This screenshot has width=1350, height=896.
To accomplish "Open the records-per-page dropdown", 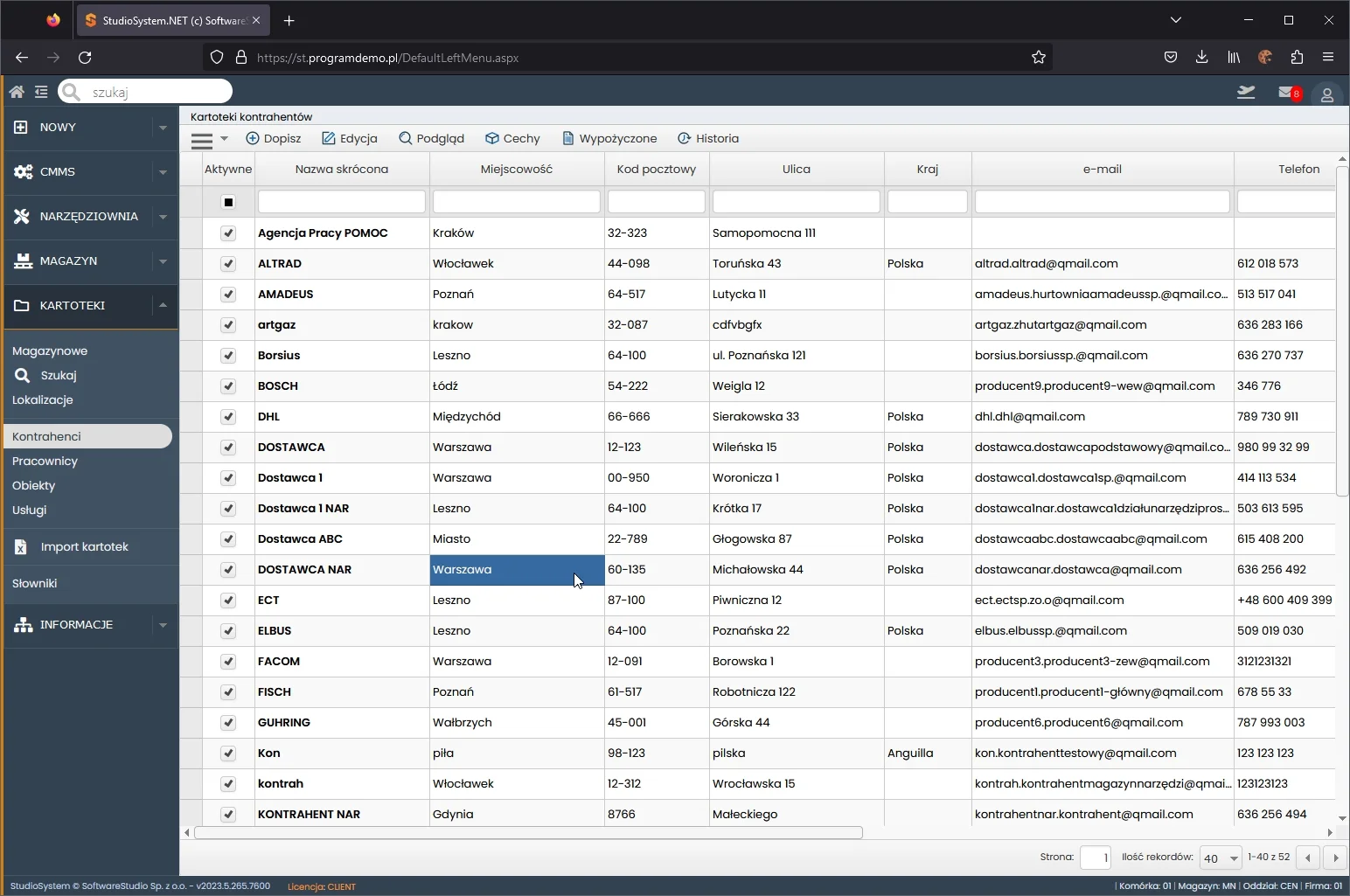I will [1221, 858].
